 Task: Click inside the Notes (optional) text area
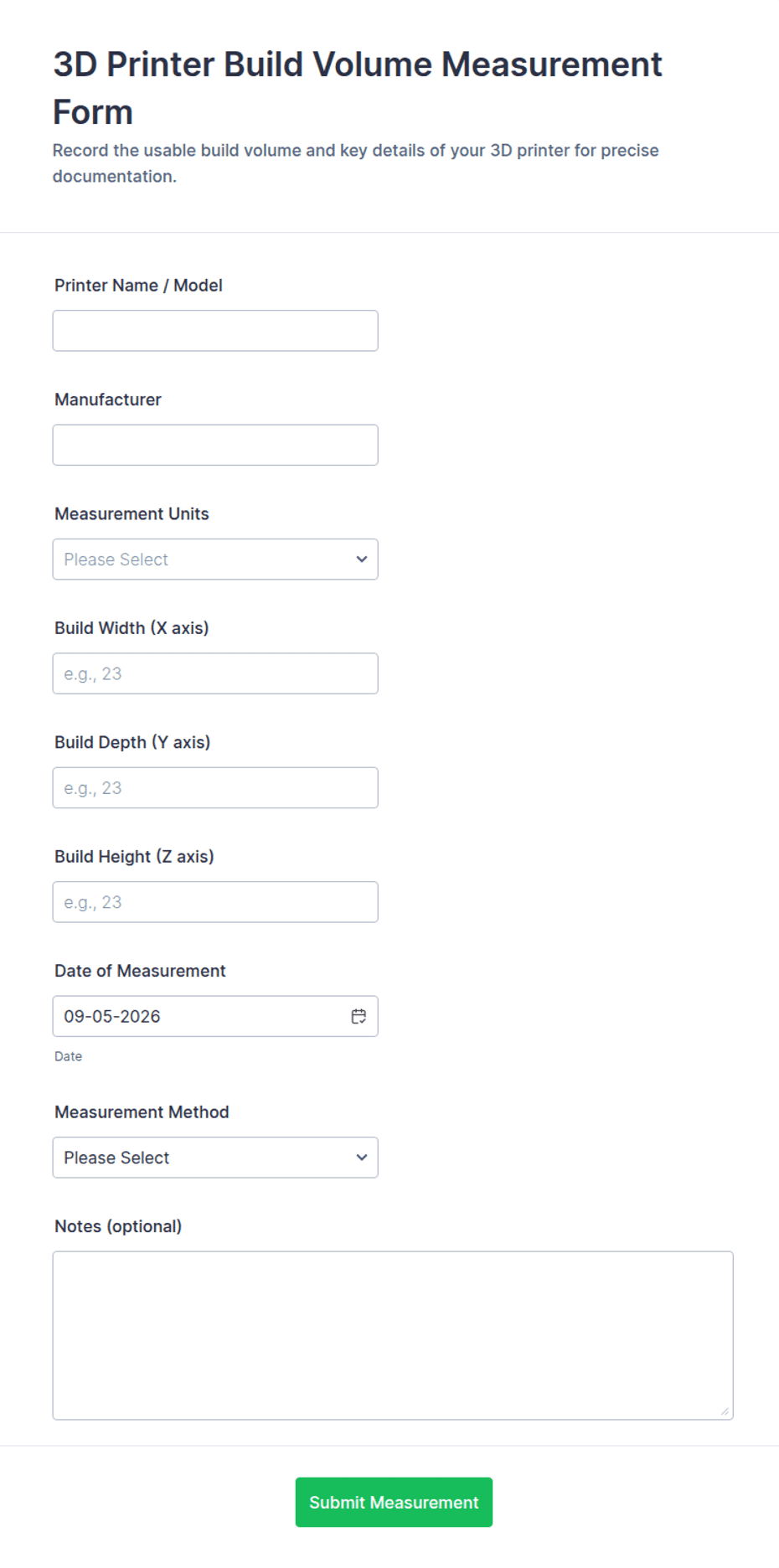(x=393, y=1335)
